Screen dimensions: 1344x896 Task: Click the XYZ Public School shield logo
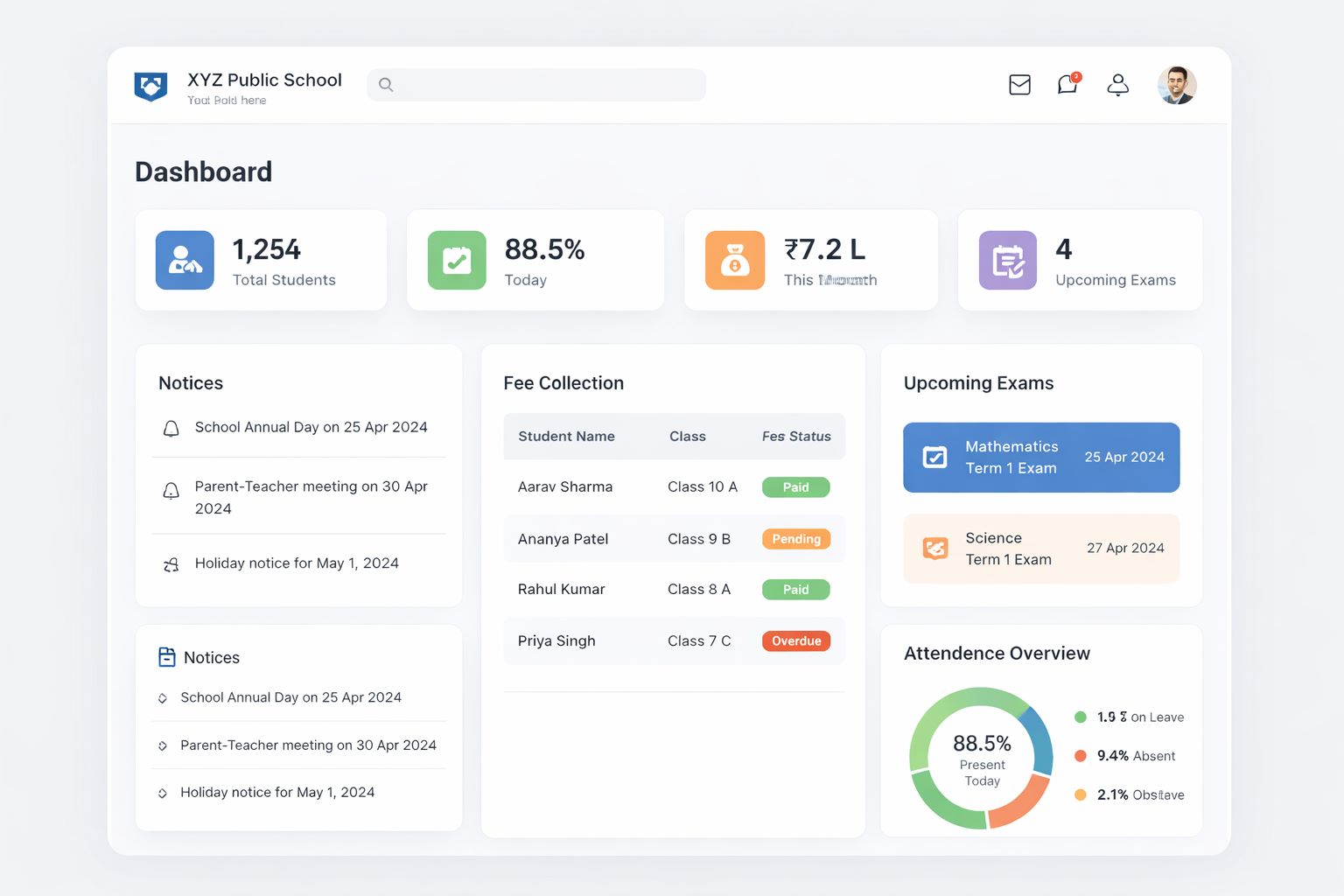coord(150,84)
